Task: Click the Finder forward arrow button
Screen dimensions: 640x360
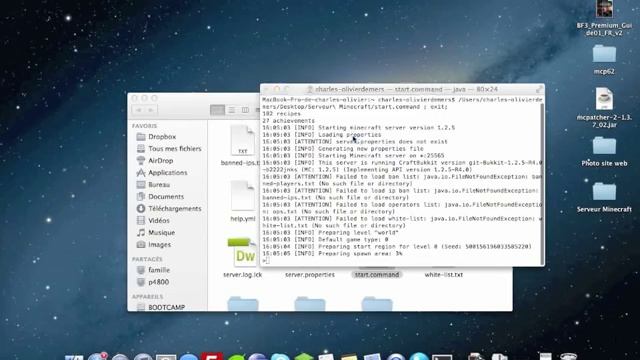Action: (x=151, y=110)
